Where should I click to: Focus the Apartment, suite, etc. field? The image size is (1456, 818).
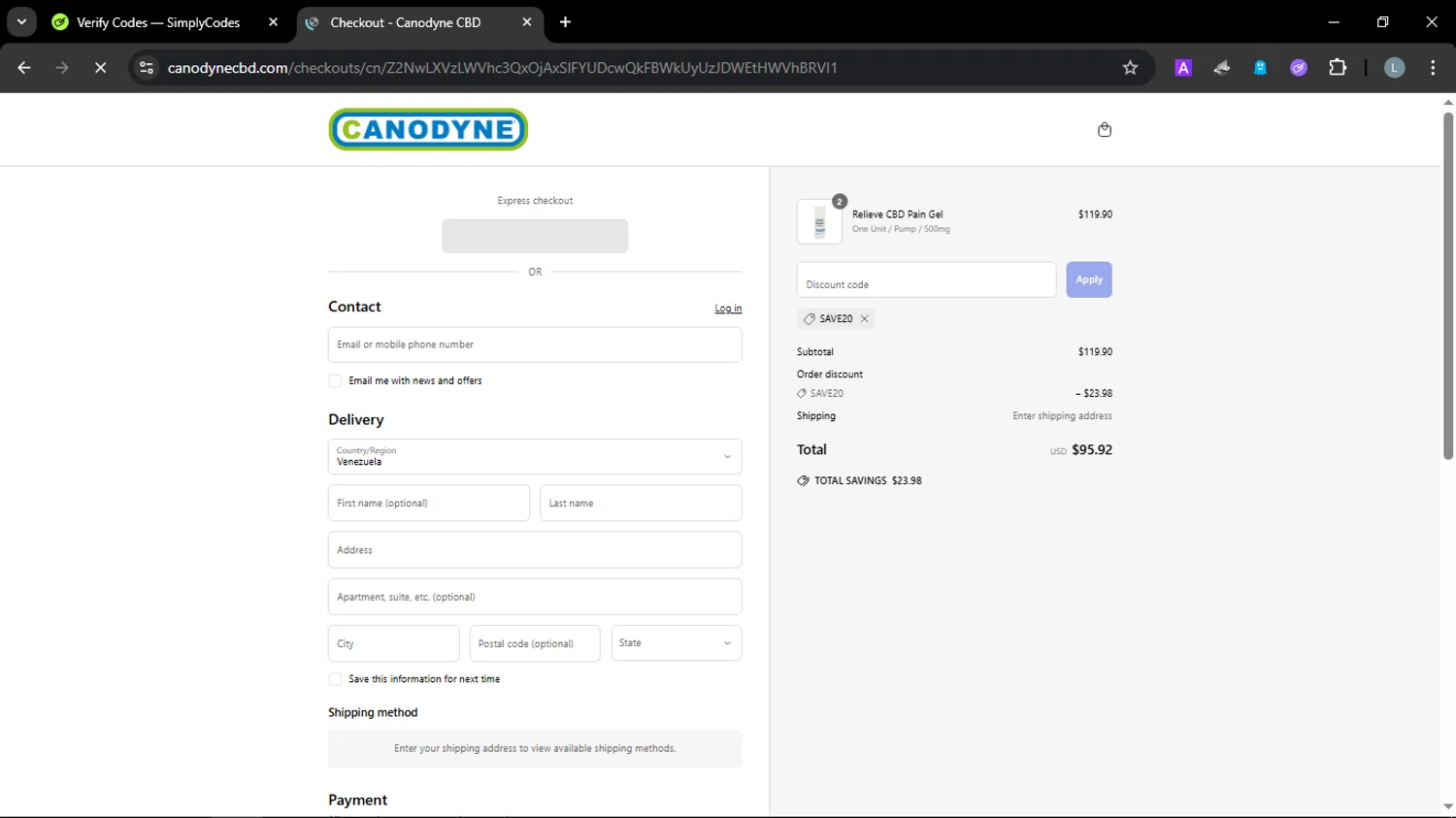click(535, 597)
